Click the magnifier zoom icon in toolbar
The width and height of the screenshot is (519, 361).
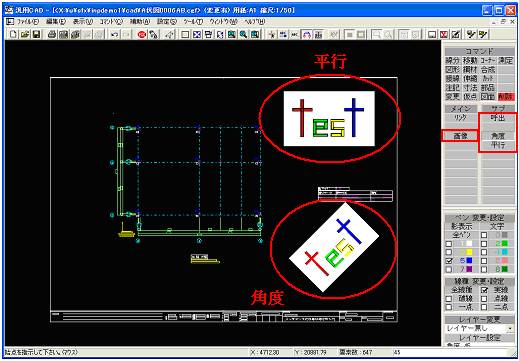pos(243,34)
